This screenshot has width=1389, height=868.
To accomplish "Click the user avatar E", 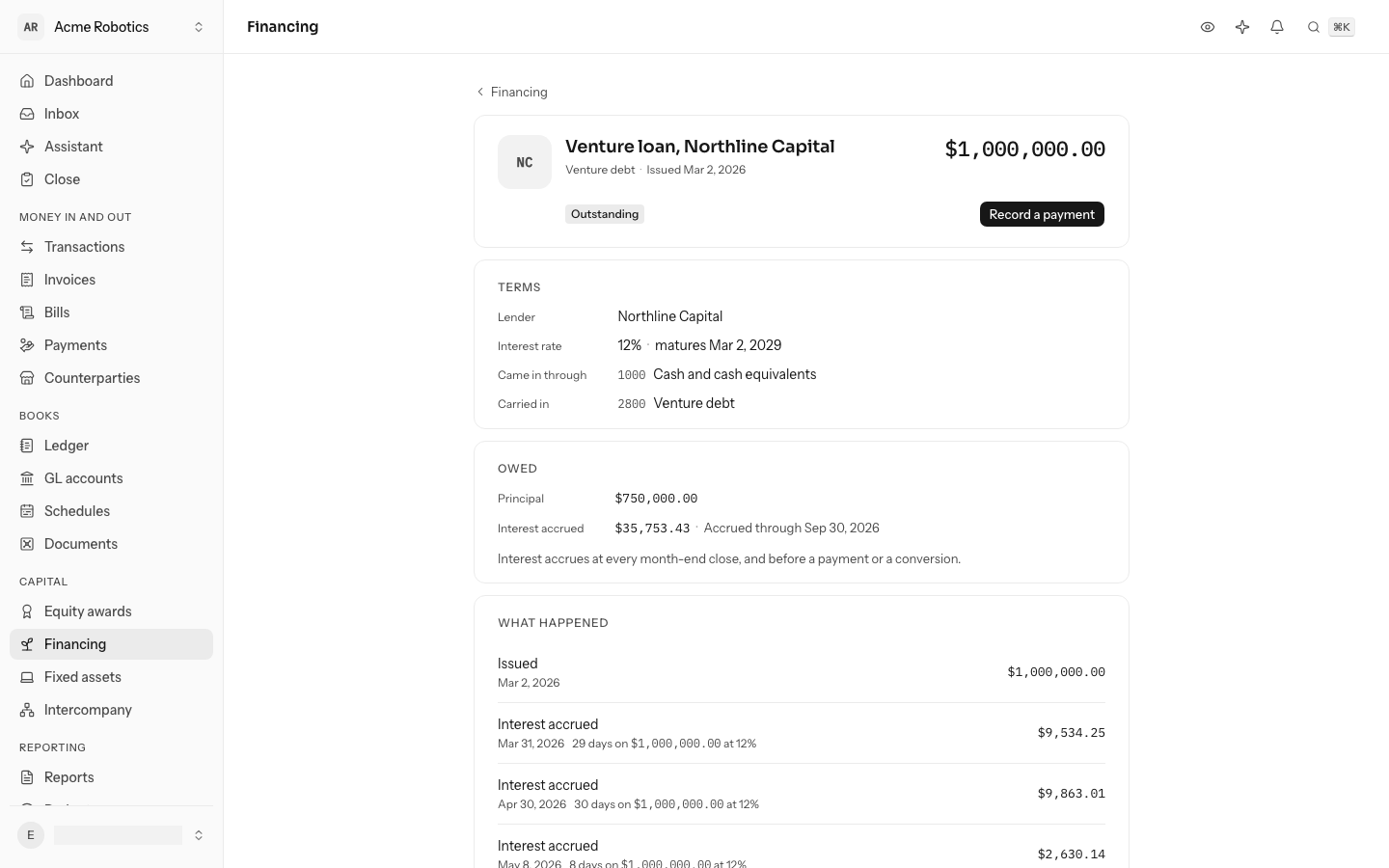I will coord(31,835).
